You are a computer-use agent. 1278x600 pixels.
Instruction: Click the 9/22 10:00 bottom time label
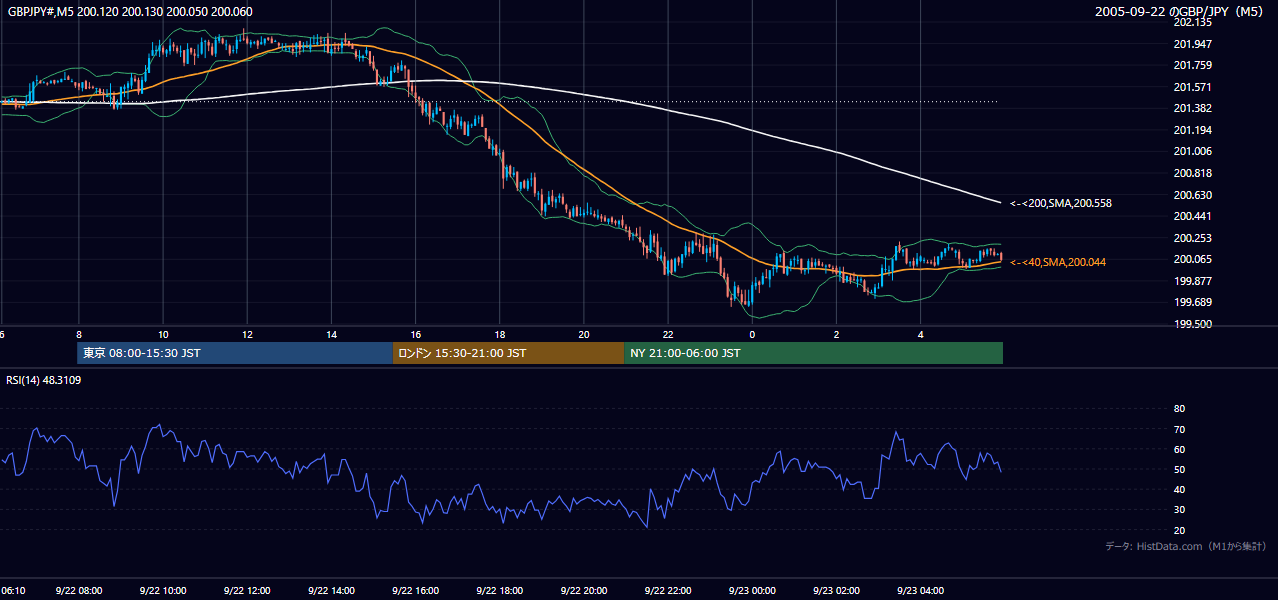163,591
